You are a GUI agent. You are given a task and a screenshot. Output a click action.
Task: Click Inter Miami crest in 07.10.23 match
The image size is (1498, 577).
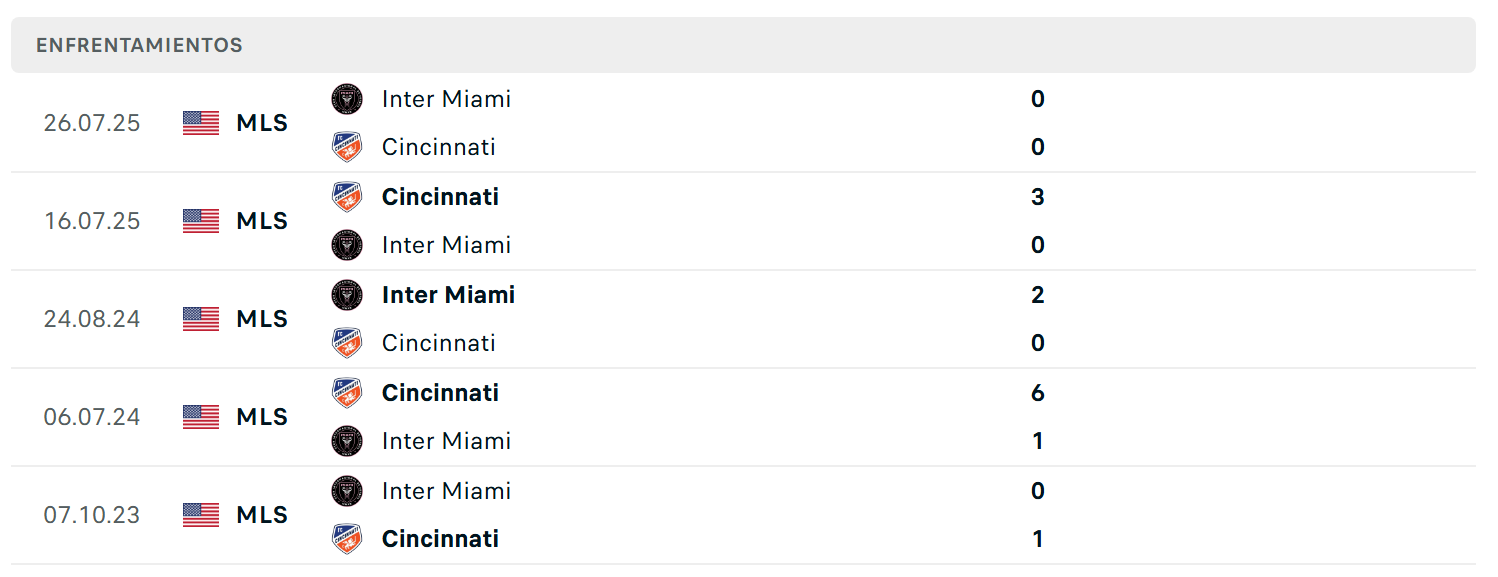pyautogui.click(x=347, y=491)
